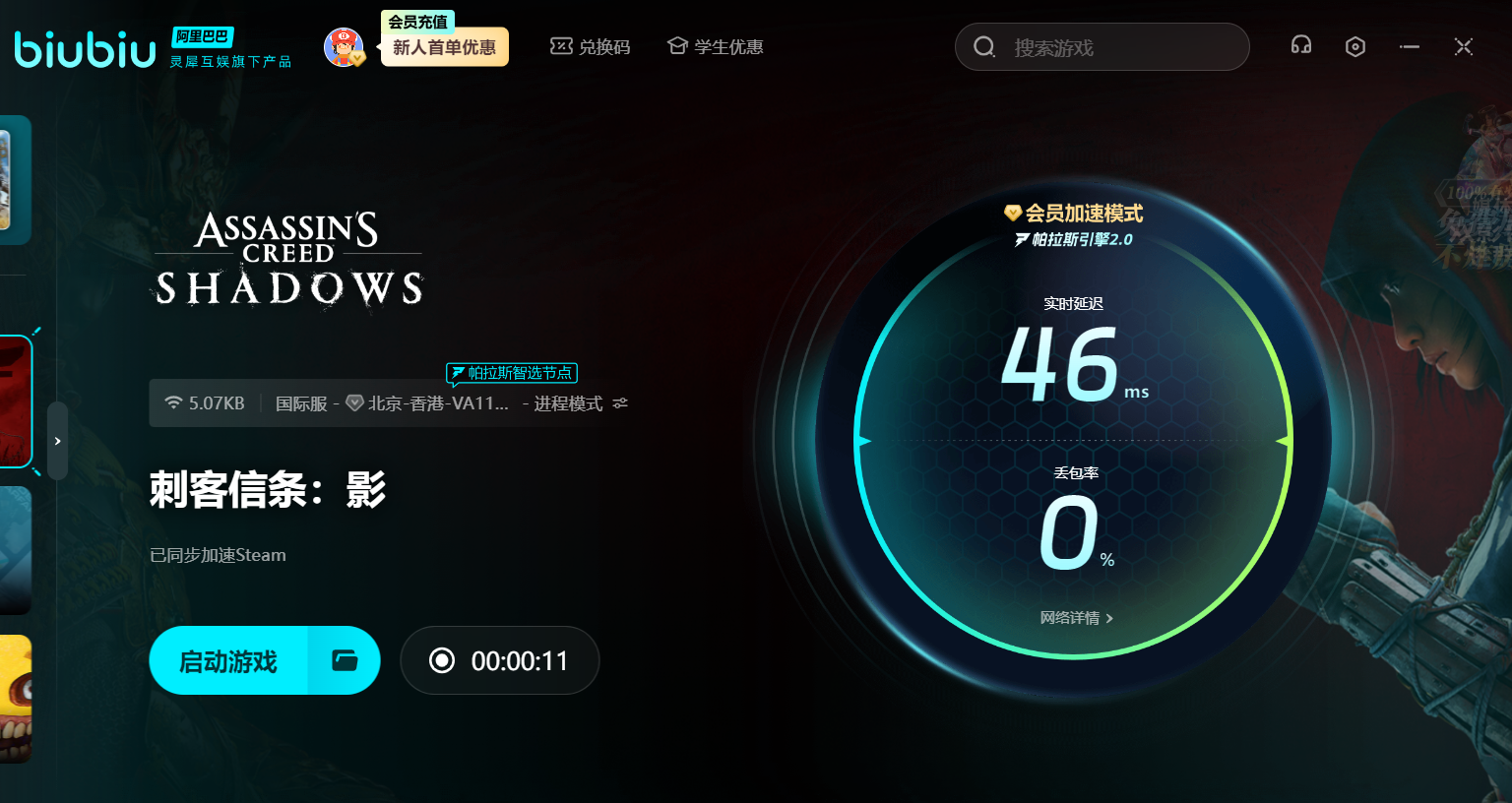This screenshot has height=803, width=1512.
Task: Select the red highlighted game thumbnail
Action: point(16,401)
